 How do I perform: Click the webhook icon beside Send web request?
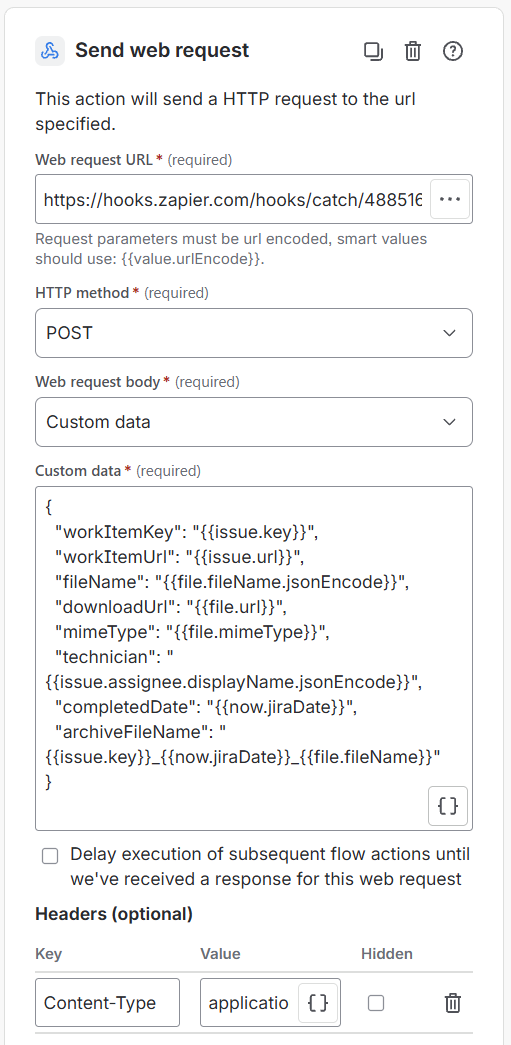(x=50, y=51)
